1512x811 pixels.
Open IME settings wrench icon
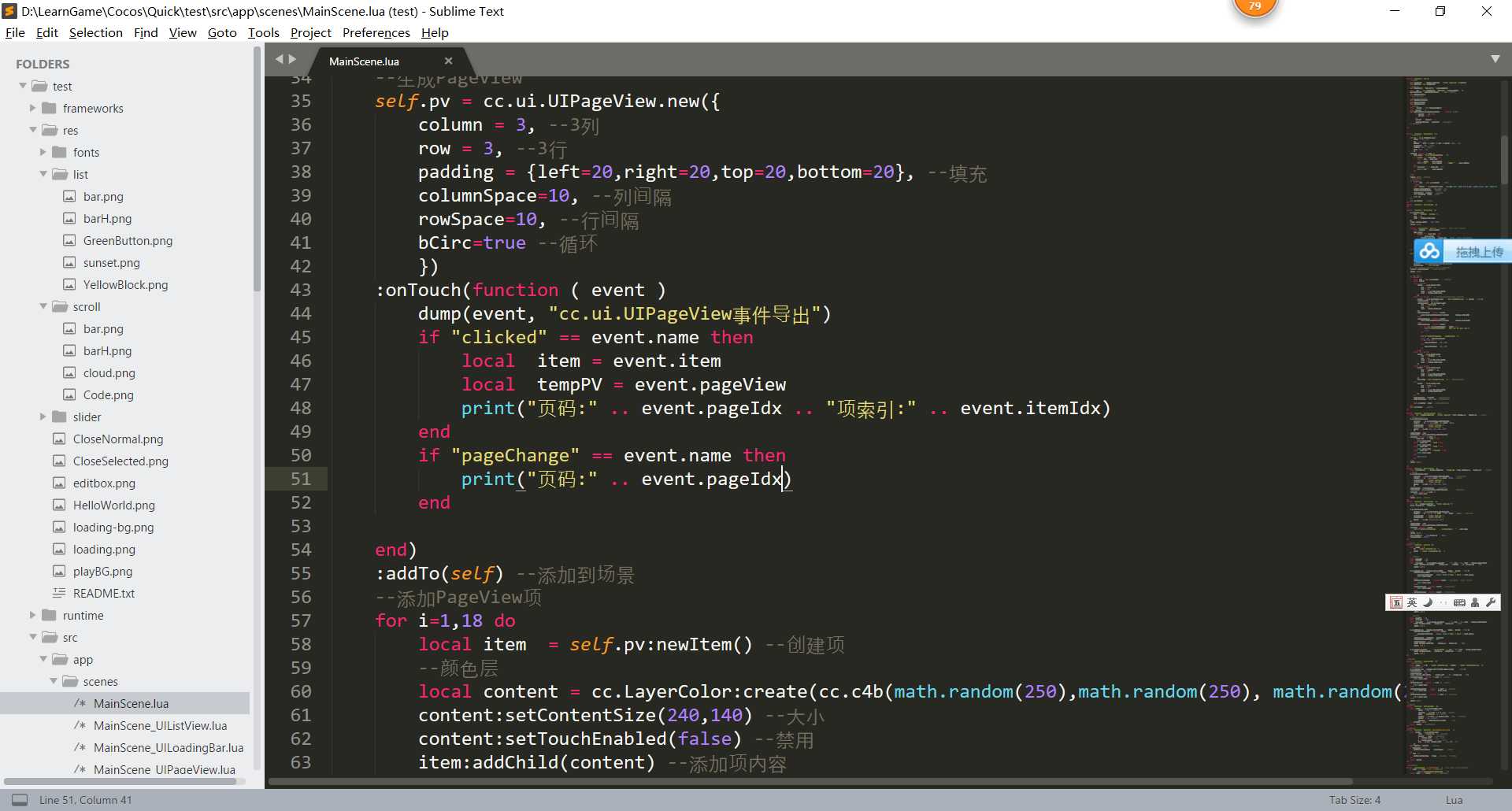[x=1490, y=602]
